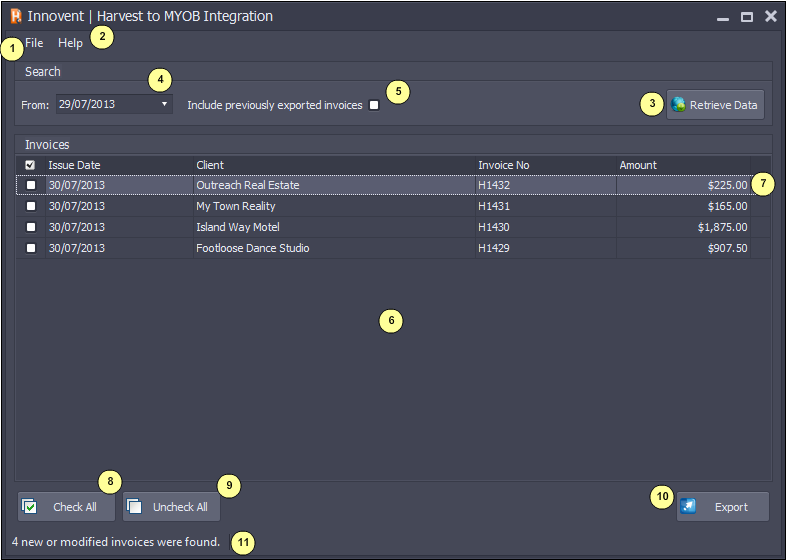This screenshot has width=786, height=560.
Task: Click invoice number H1432
Action: (x=494, y=185)
